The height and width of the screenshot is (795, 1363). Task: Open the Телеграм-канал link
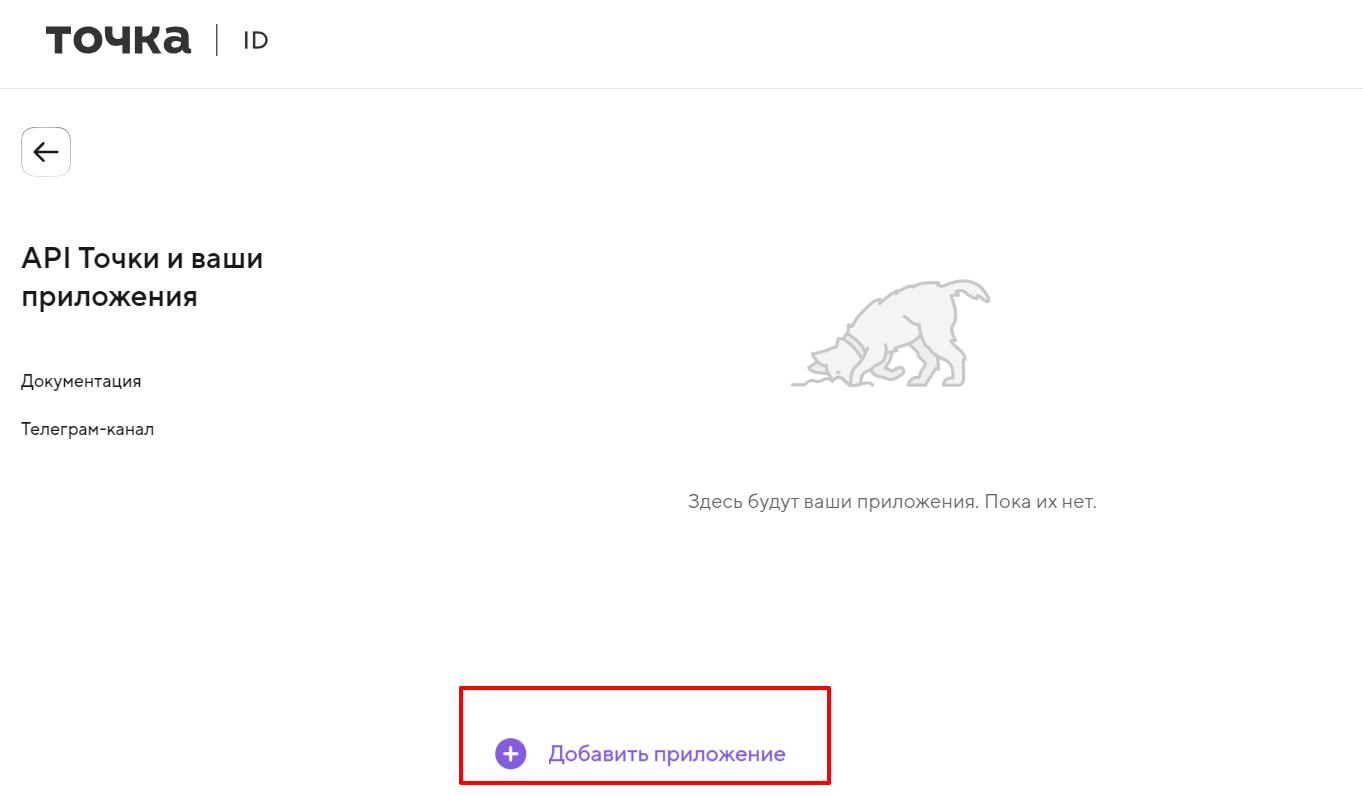click(88, 429)
